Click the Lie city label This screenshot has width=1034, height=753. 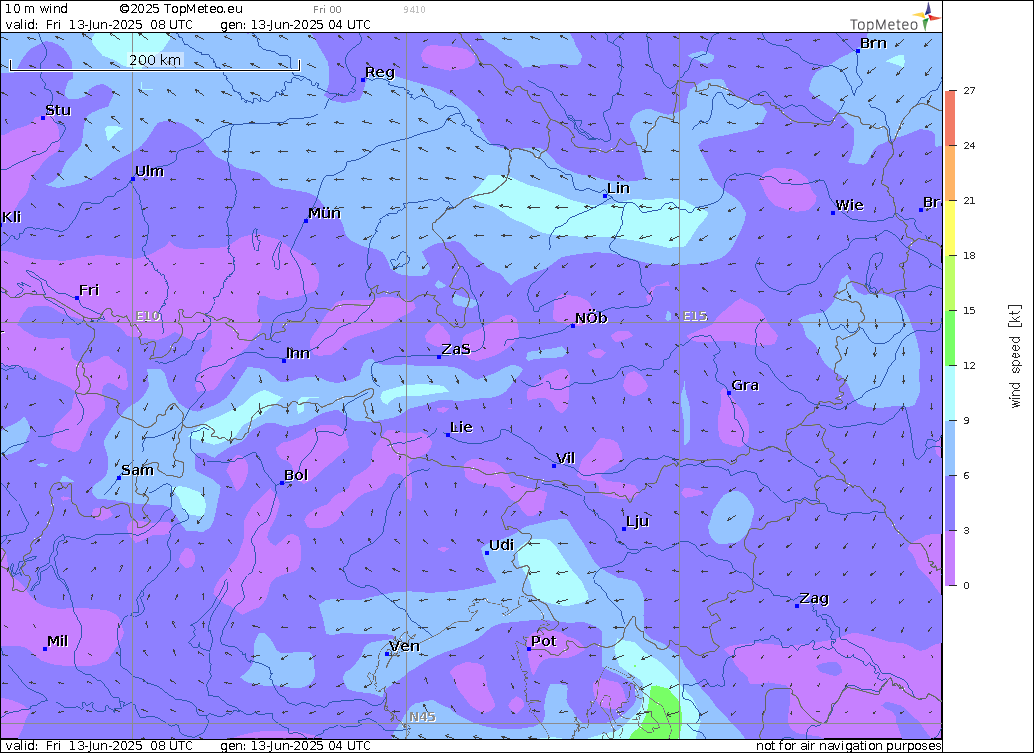(x=461, y=427)
